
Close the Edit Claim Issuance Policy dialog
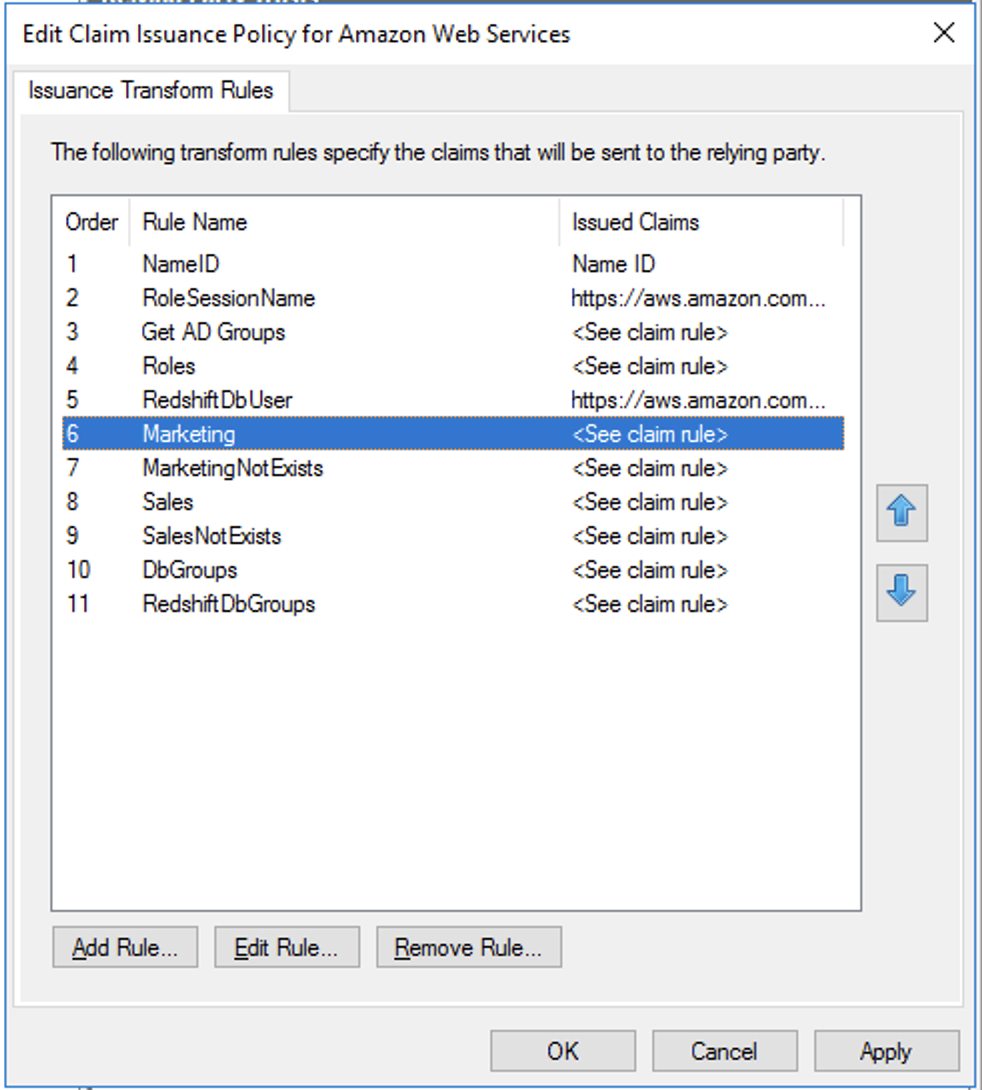(x=944, y=33)
